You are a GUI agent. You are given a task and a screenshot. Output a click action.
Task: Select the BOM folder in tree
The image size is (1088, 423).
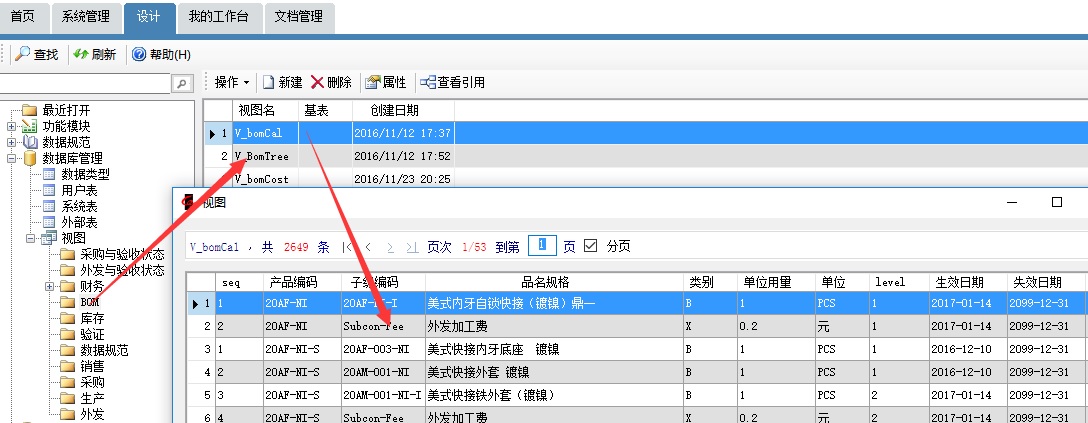tap(89, 302)
